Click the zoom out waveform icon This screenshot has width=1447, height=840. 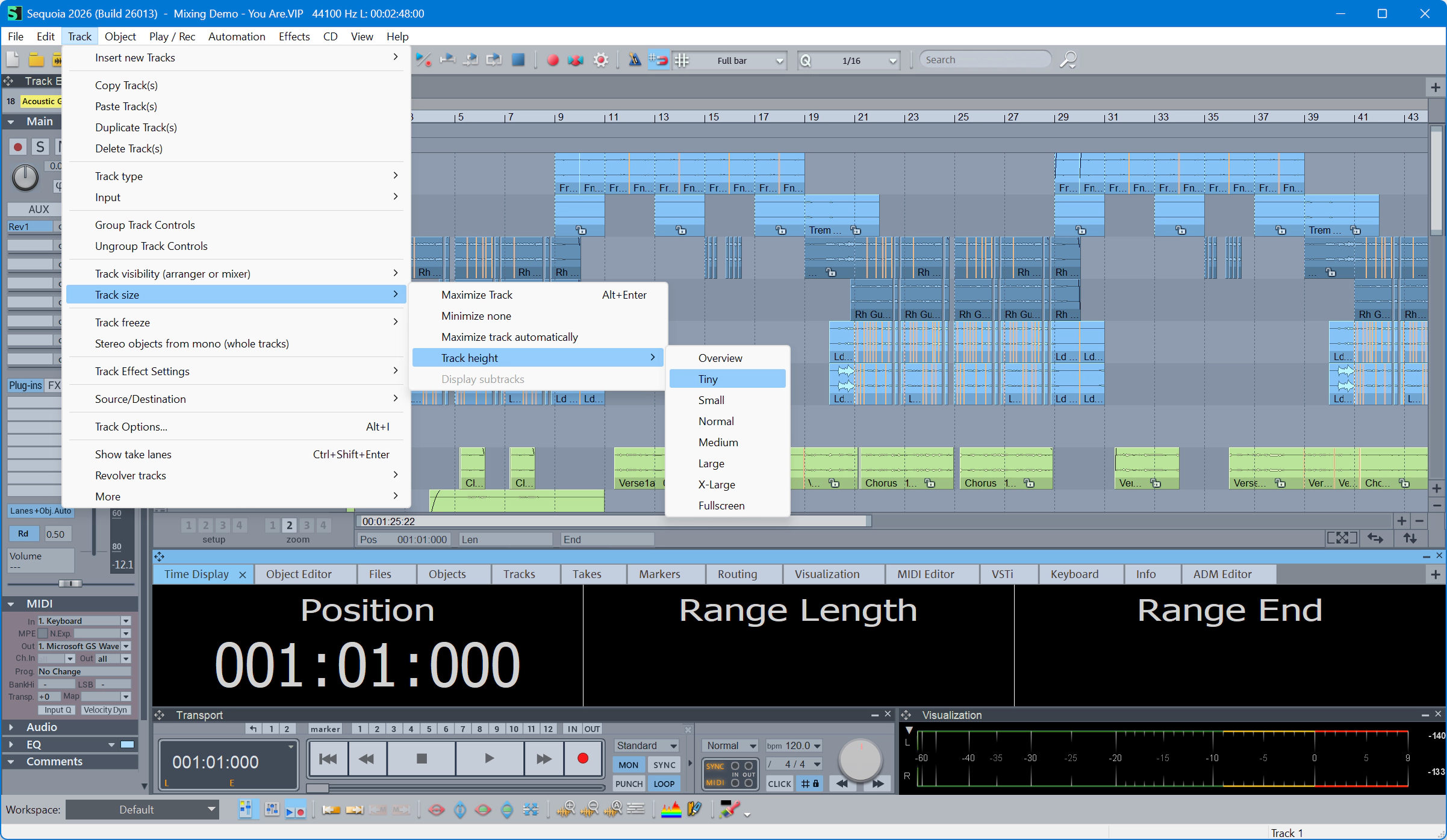[x=589, y=809]
